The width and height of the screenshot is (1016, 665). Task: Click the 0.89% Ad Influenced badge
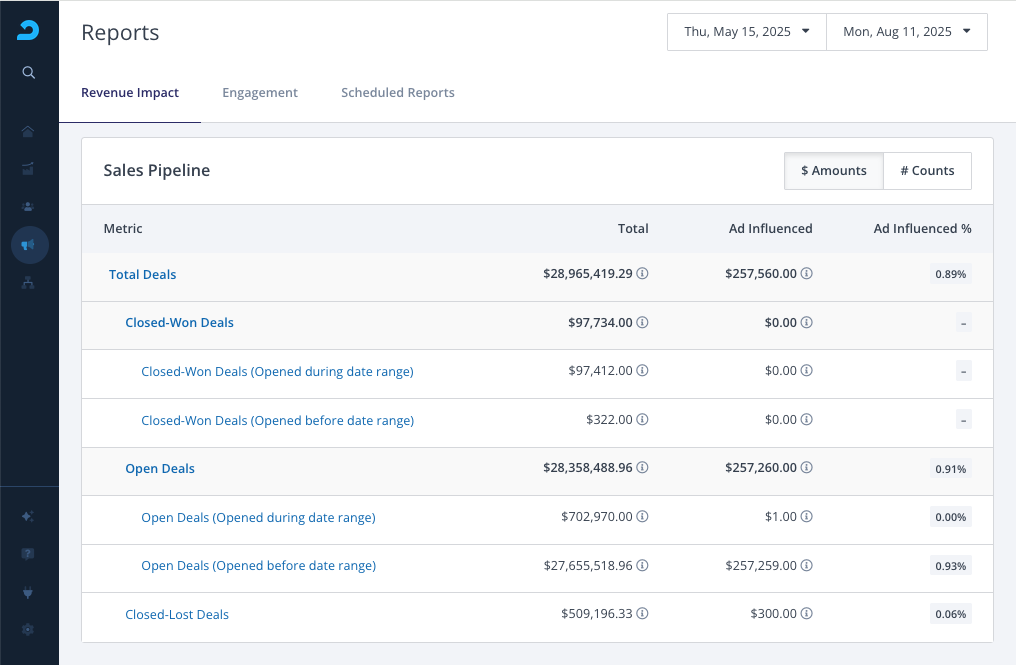(x=950, y=274)
